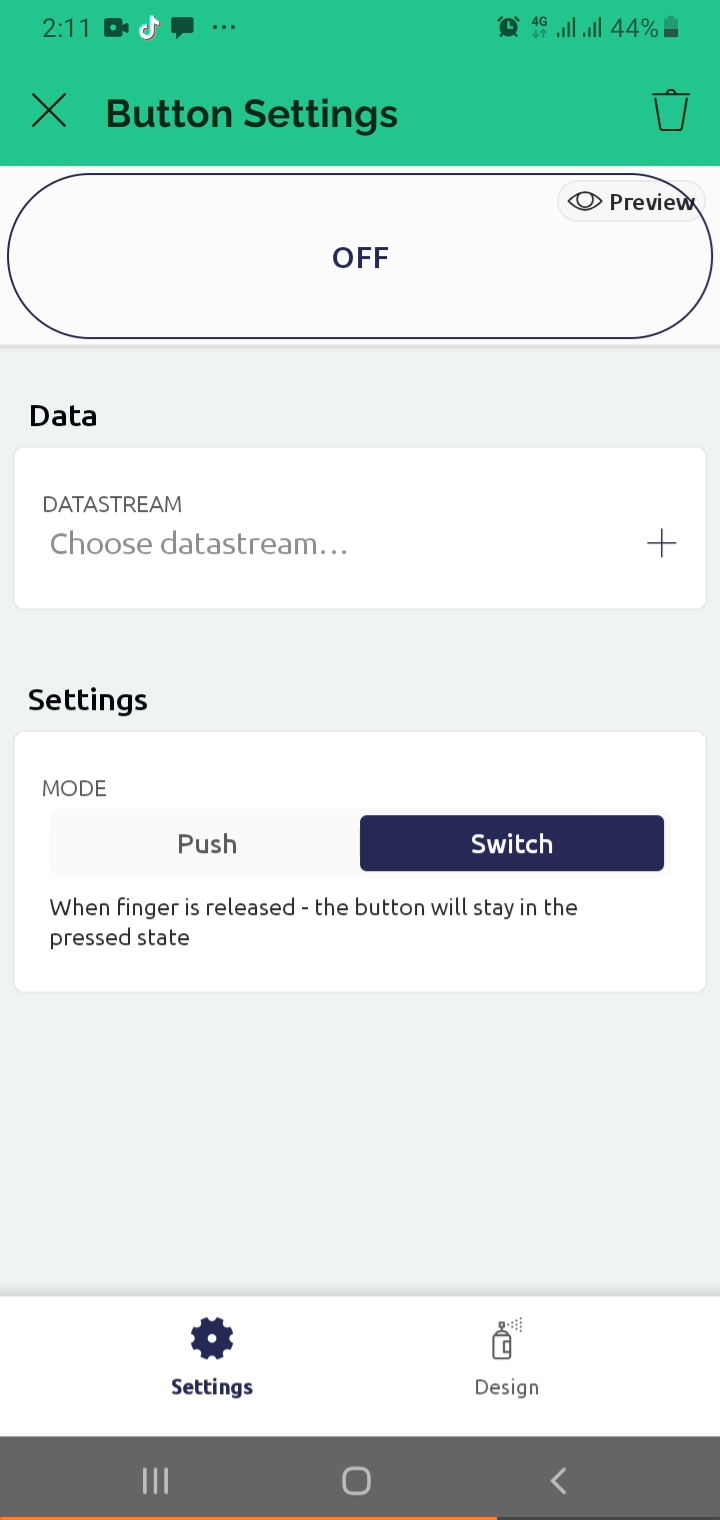
Task: Click the Design spray can icon
Action: click(506, 1340)
